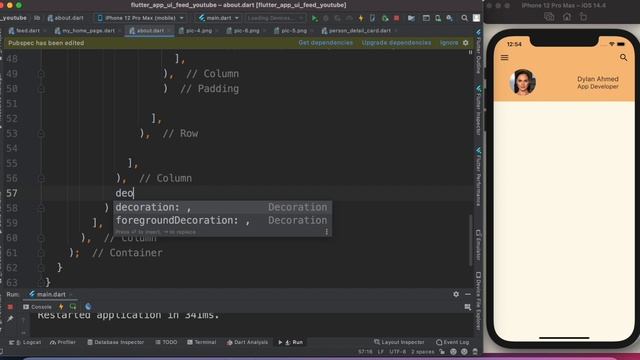Trigger Flutter hot reload lightning icon in toolbar

pos(361,18)
